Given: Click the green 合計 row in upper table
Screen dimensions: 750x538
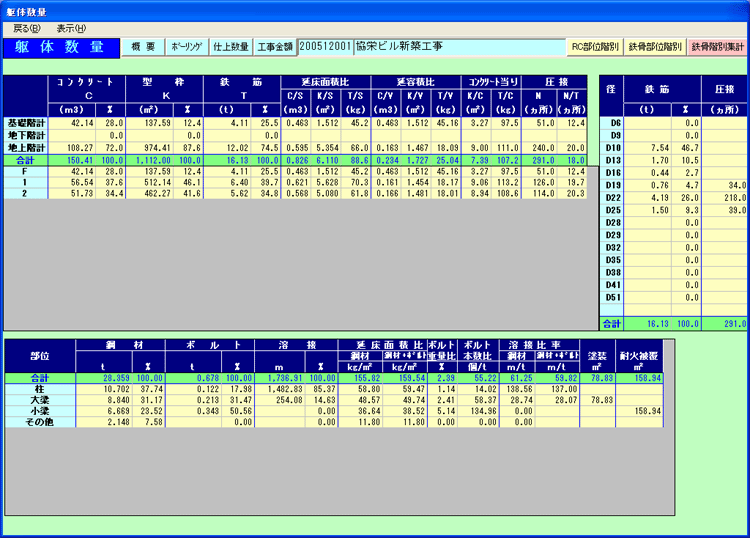Looking at the screenshot, I should [24, 159].
